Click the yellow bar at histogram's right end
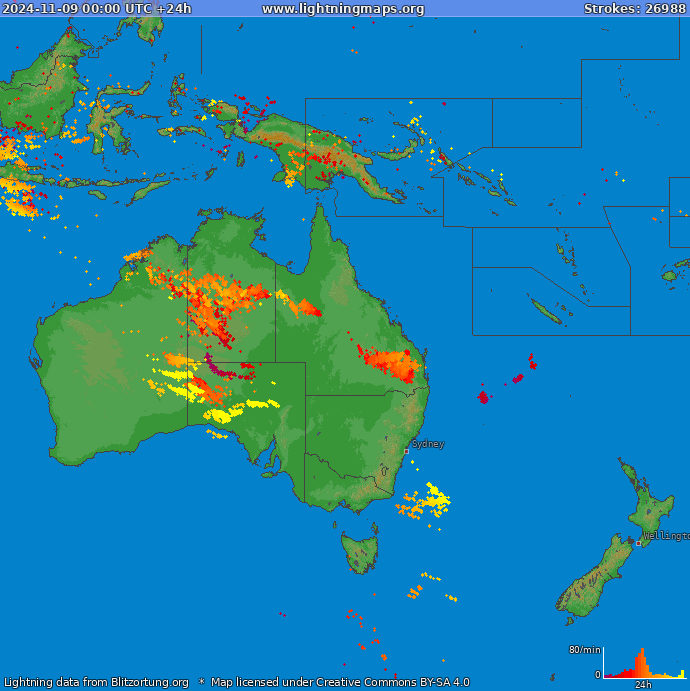690x691 pixels. coord(682,674)
